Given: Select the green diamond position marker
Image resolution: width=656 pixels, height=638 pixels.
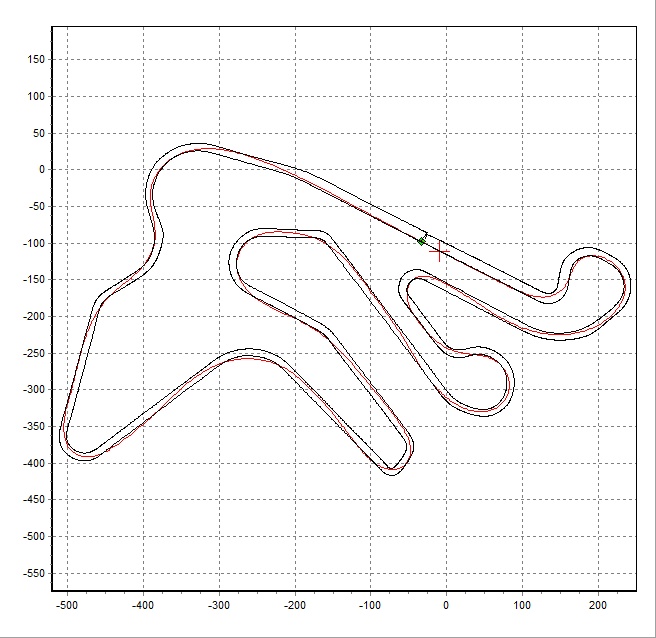Looking at the screenshot, I should (x=421, y=241).
